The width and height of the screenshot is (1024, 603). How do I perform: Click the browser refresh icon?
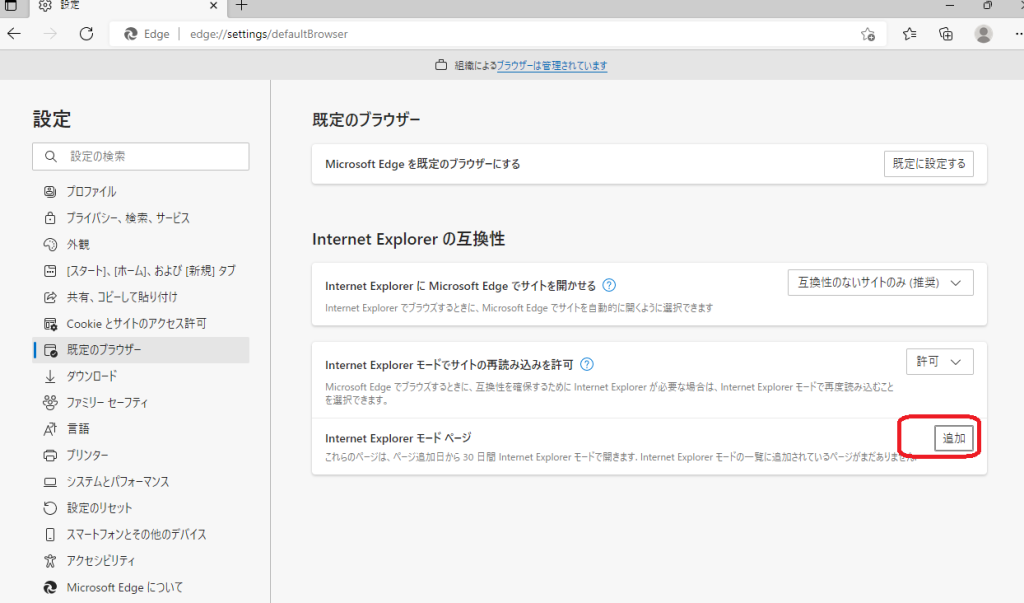coord(86,34)
